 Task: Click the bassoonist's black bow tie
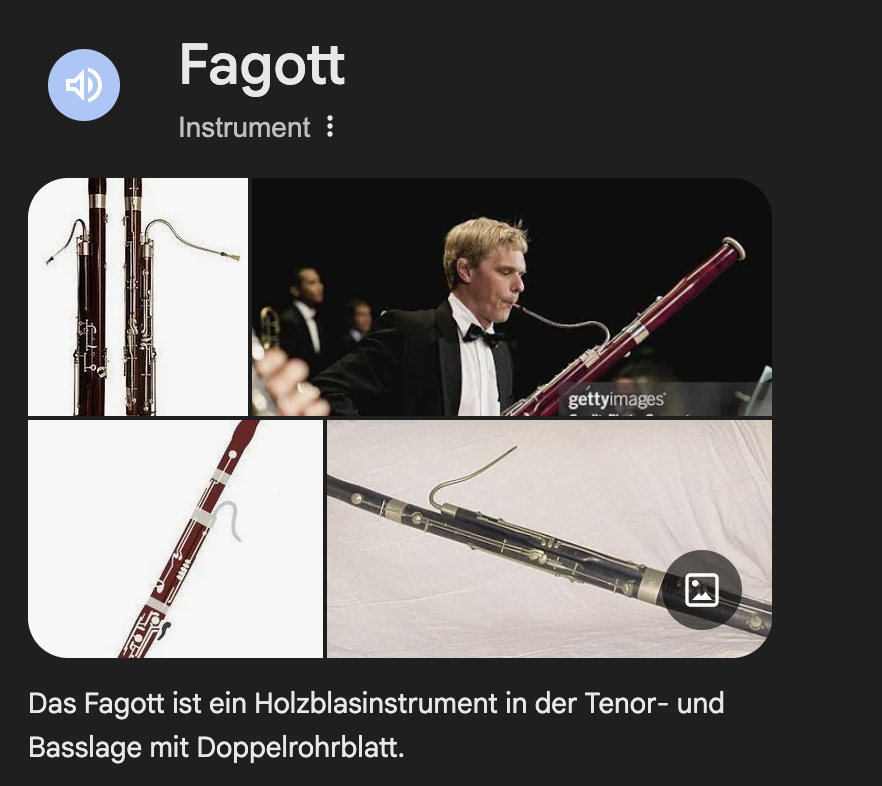point(483,336)
